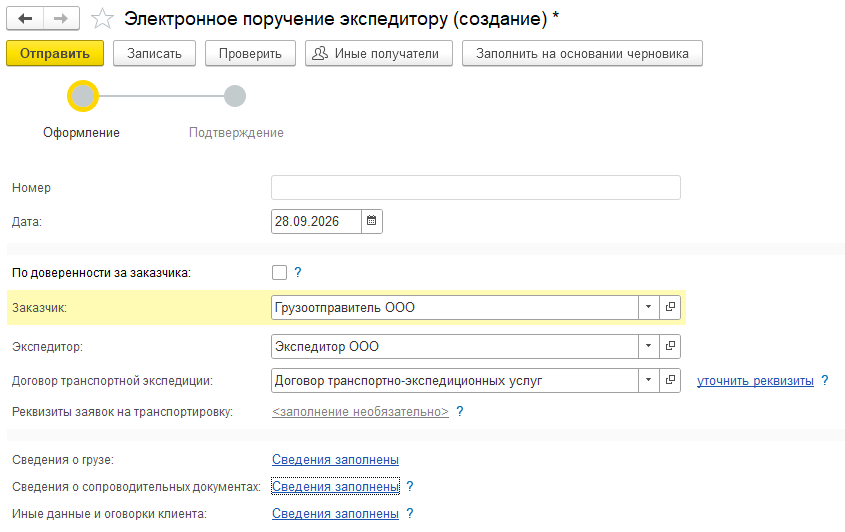Click the Реквизиты заявок на транспортировку label
This screenshot has height=532, width=845.
(x=122, y=412)
